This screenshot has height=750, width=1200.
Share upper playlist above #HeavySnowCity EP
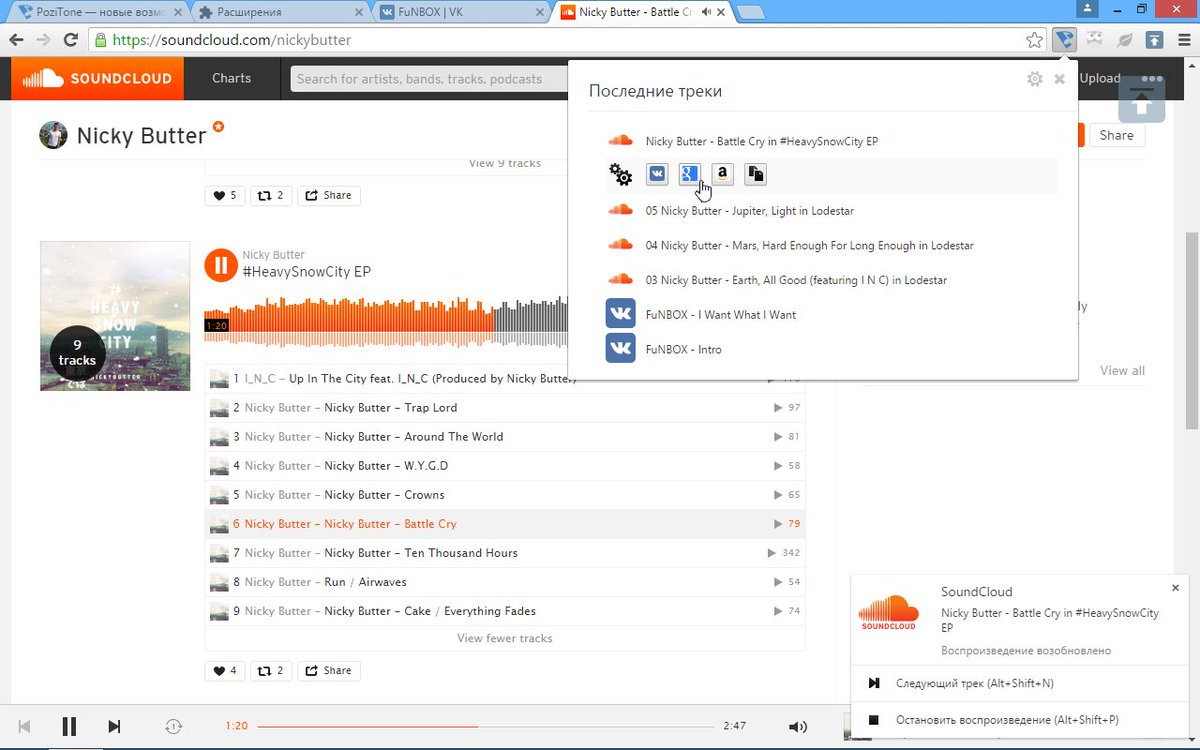tap(329, 195)
